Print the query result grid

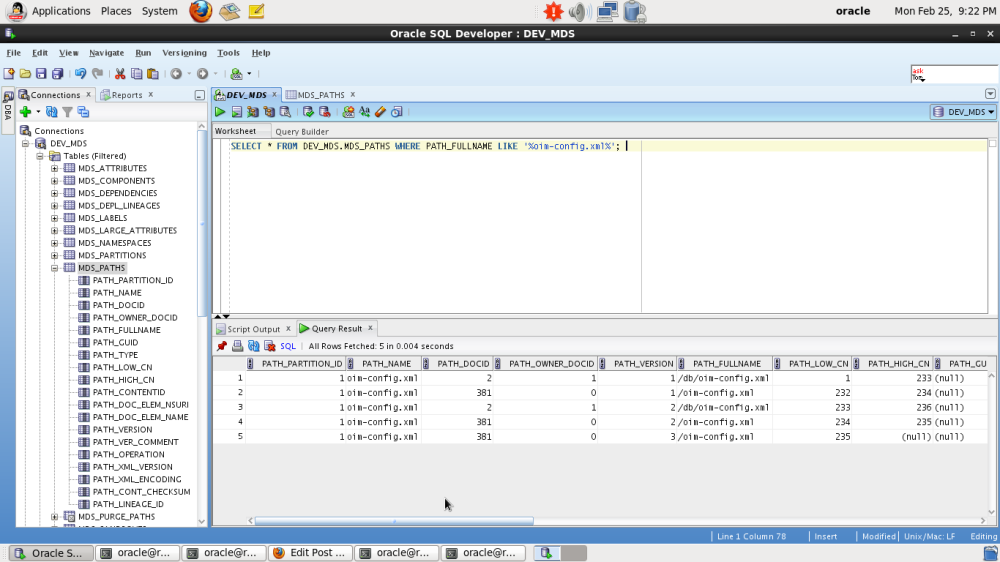coord(237,346)
